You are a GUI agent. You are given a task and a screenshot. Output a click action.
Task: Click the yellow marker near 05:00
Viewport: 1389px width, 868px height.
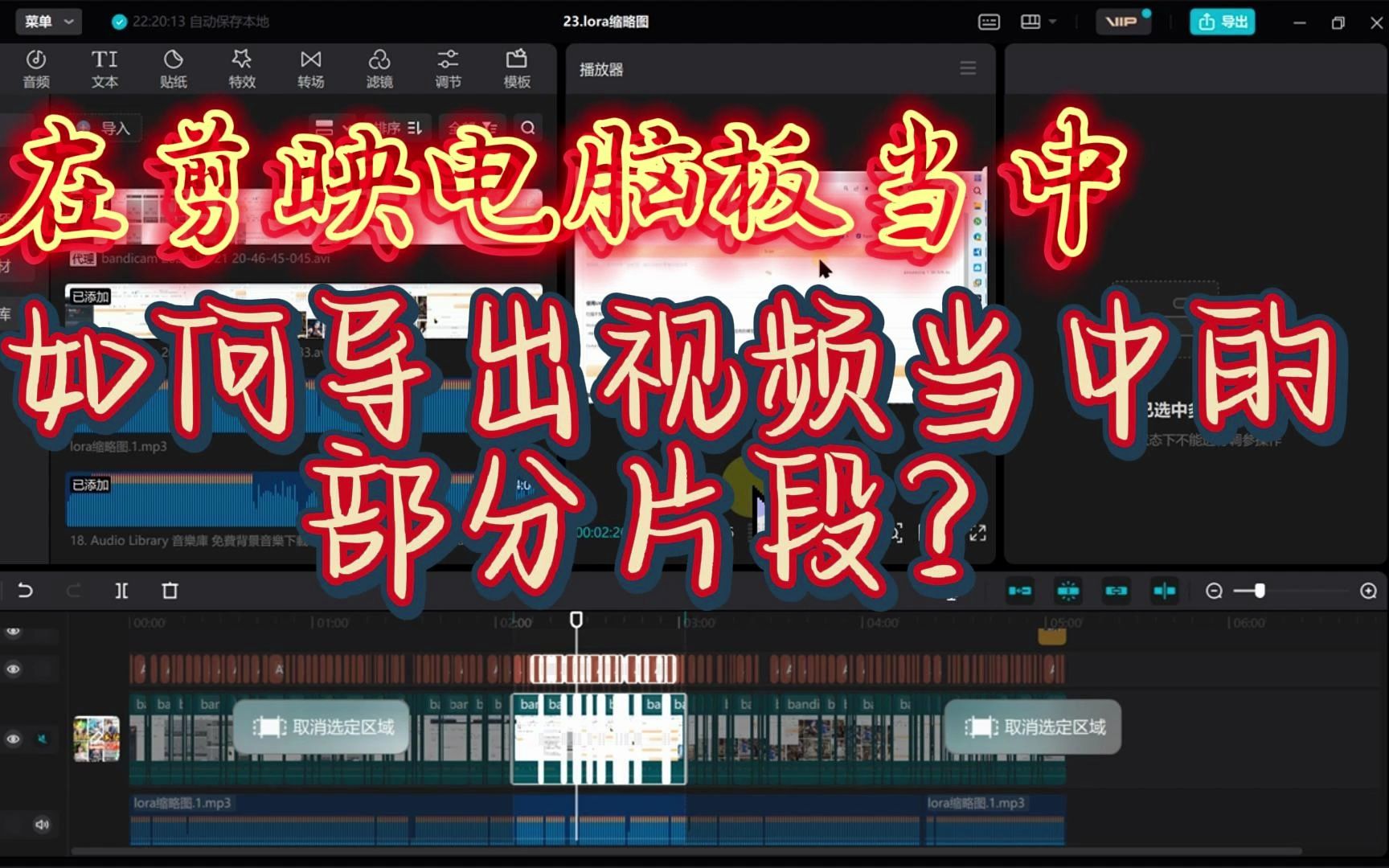[x=1052, y=637]
